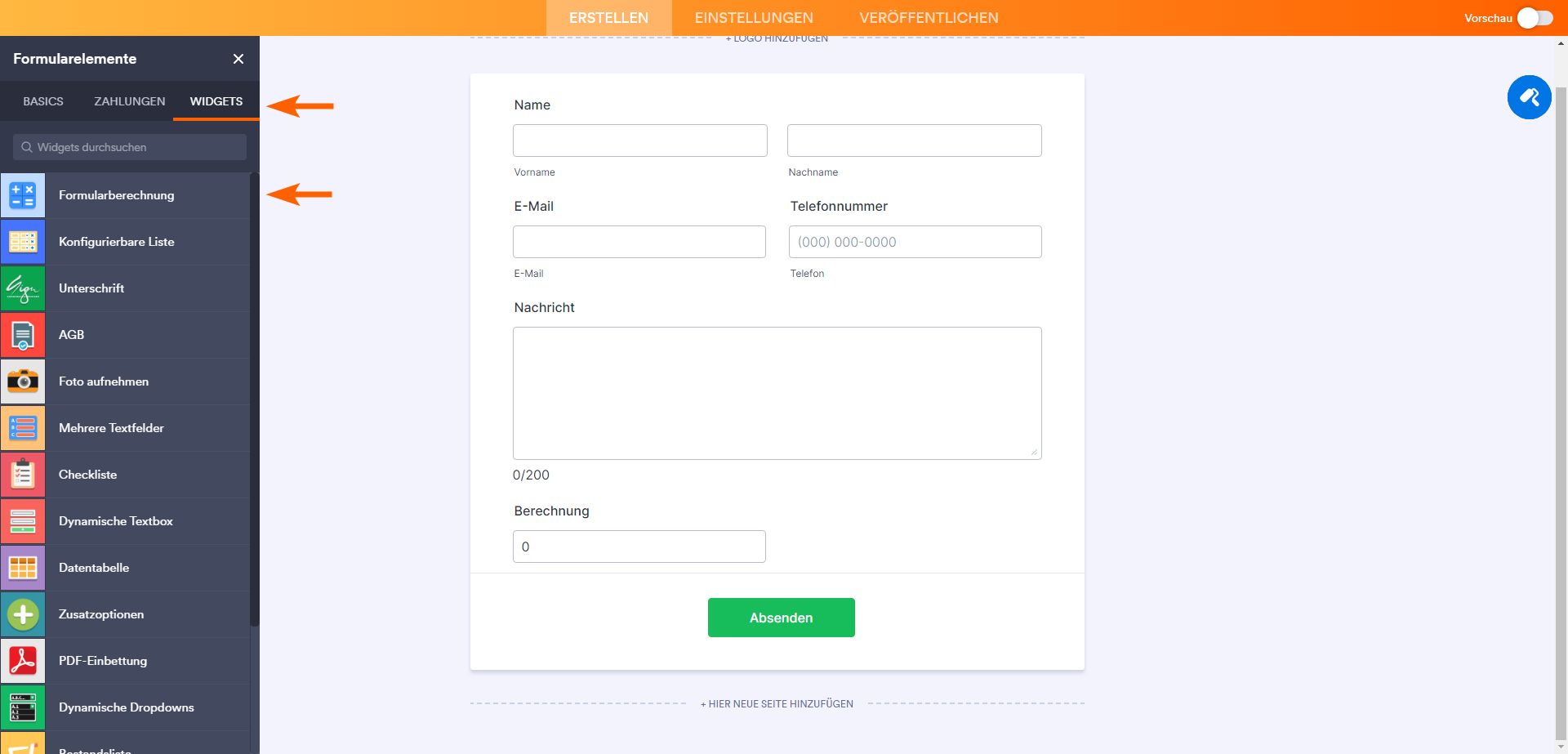1568x754 pixels.
Task: Close the Formularelemente panel
Action: tap(238, 59)
